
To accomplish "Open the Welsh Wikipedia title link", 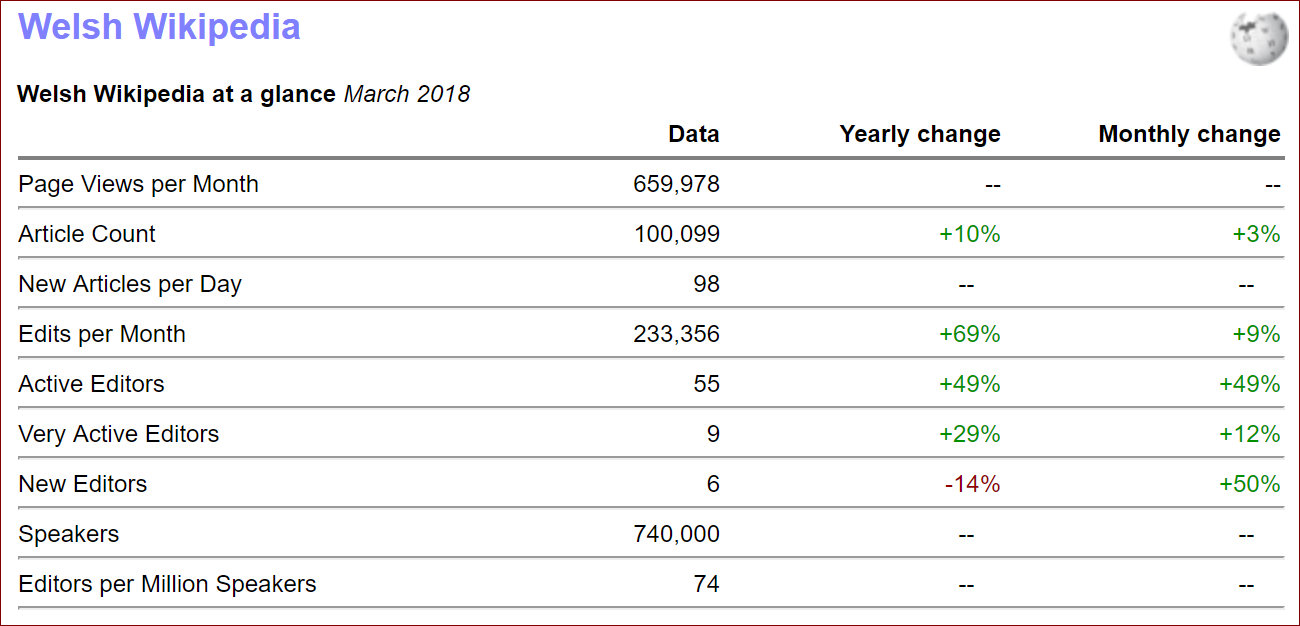I will tap(159, 27).
